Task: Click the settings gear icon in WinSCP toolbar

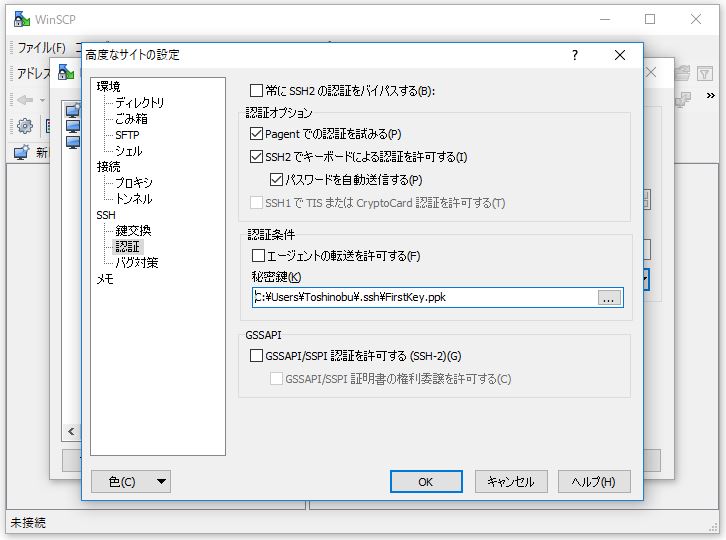Action: coord(25,126)
